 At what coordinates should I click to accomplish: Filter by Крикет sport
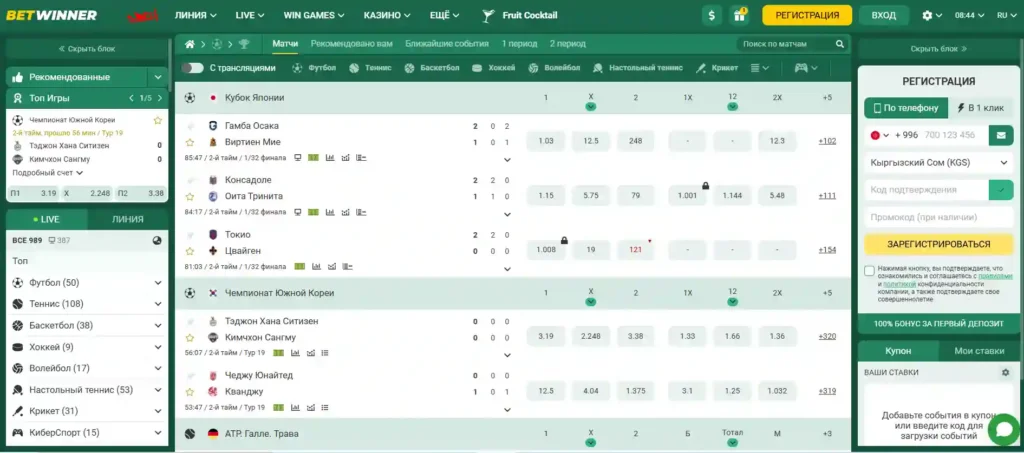[x=716, y=68]
